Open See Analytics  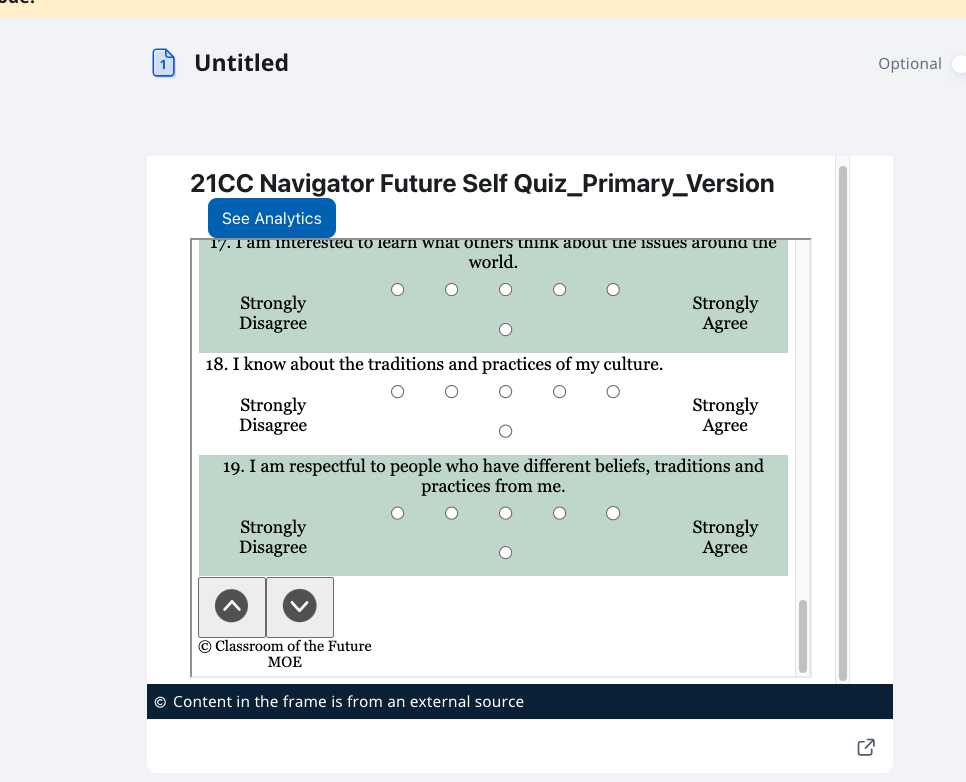pyautogui.click(x=272, y=218)
